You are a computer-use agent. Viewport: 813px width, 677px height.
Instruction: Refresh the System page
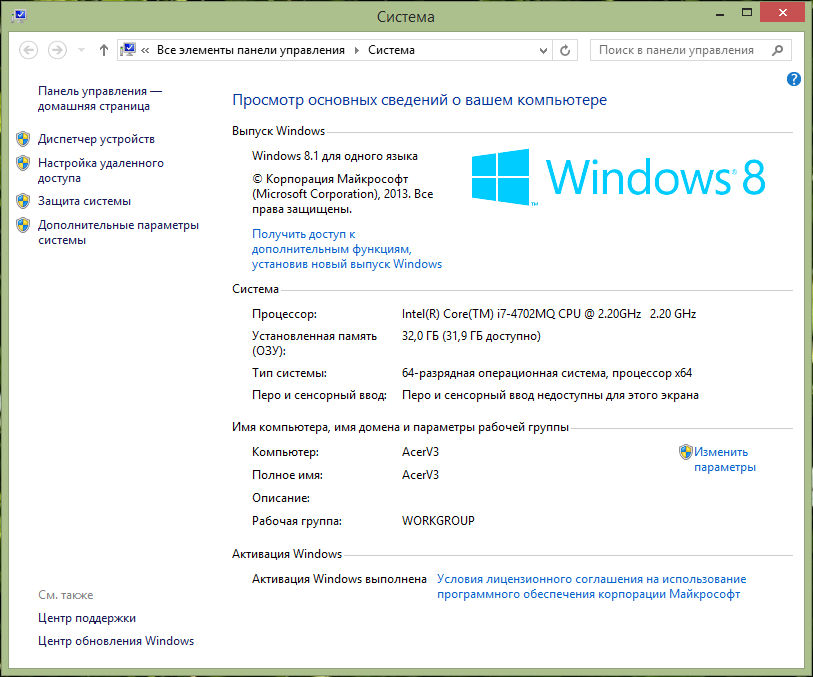point(565,50)
